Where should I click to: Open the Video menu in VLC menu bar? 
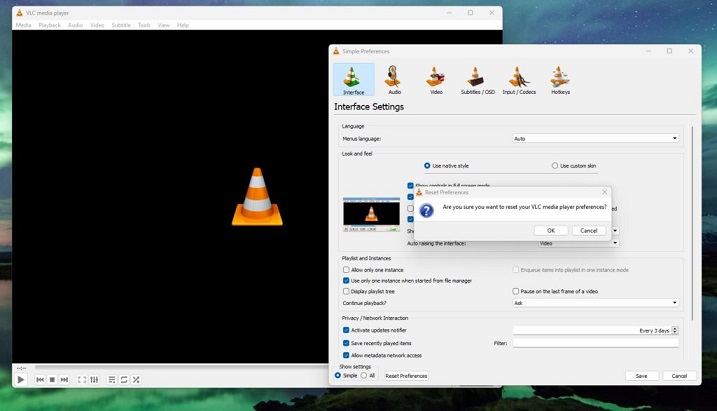pos(97,25)
